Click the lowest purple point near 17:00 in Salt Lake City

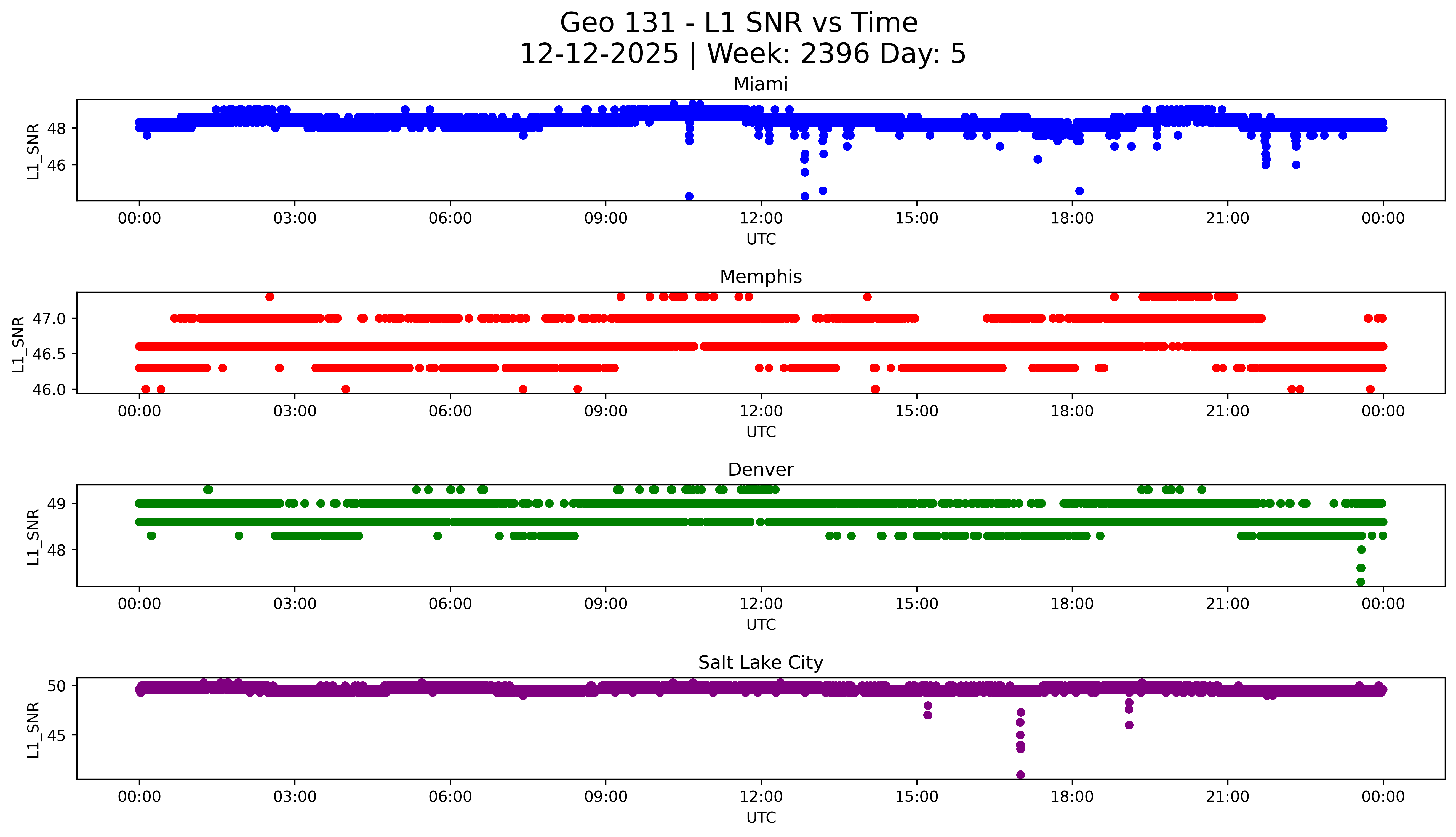(1020, 775)
